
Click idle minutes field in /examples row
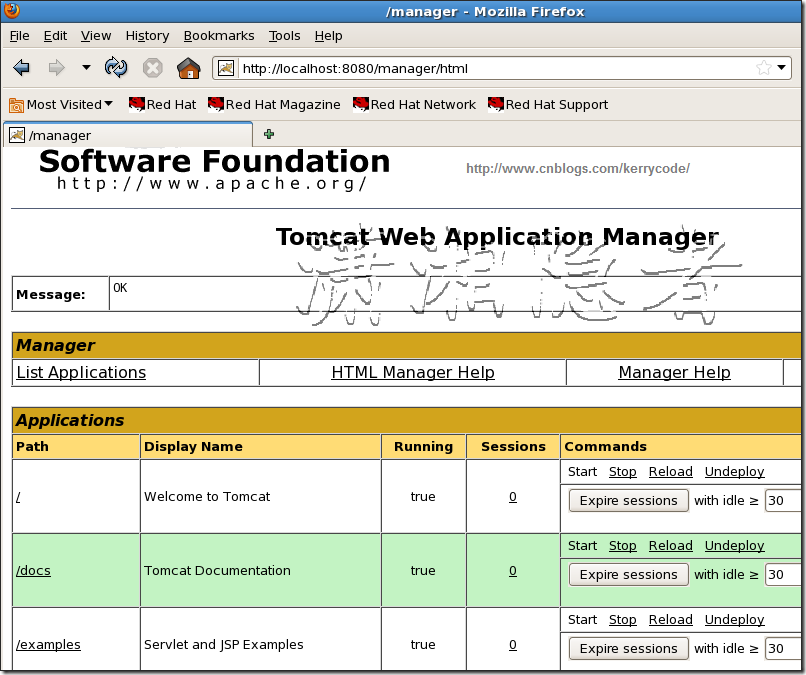[x=783, y=649]
